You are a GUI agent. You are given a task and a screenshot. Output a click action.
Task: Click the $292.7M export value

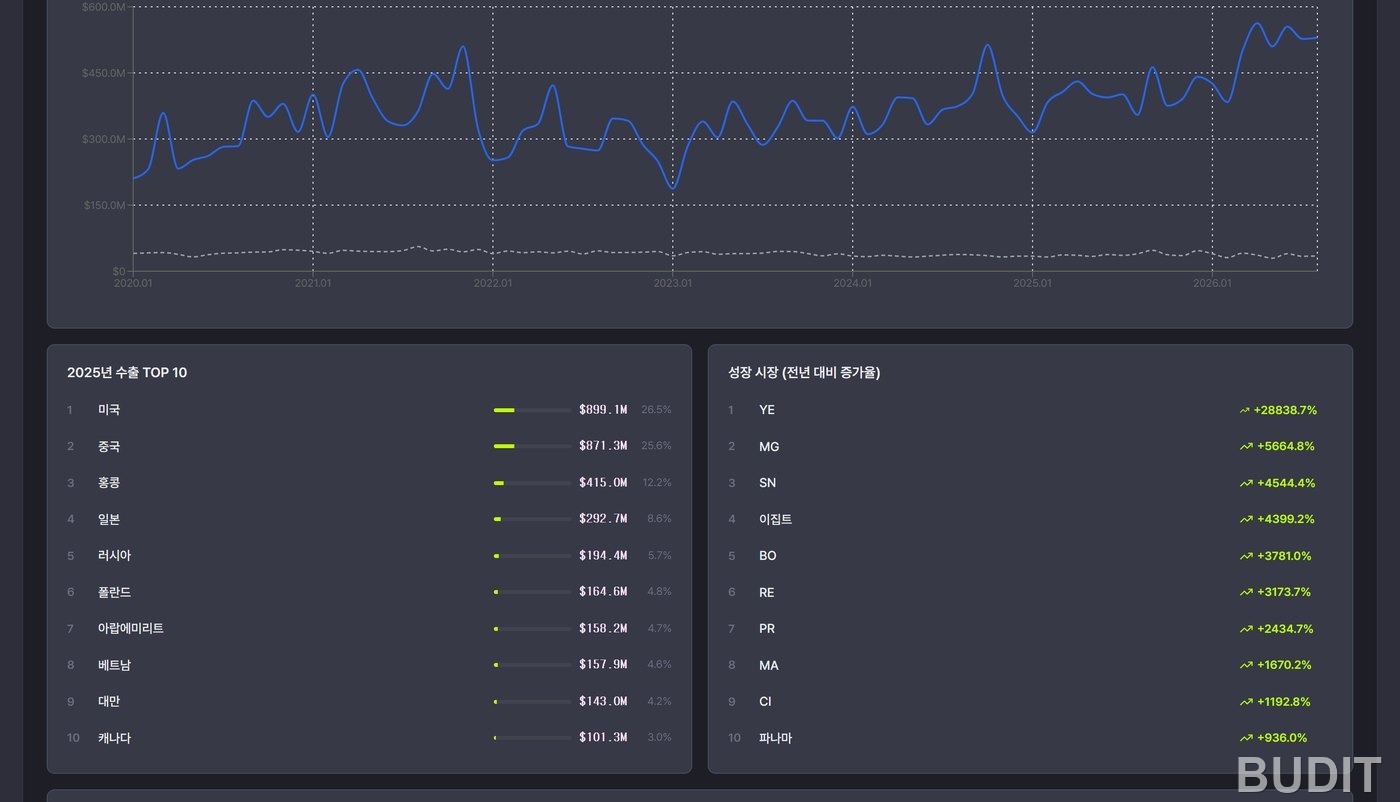point(603,520)
